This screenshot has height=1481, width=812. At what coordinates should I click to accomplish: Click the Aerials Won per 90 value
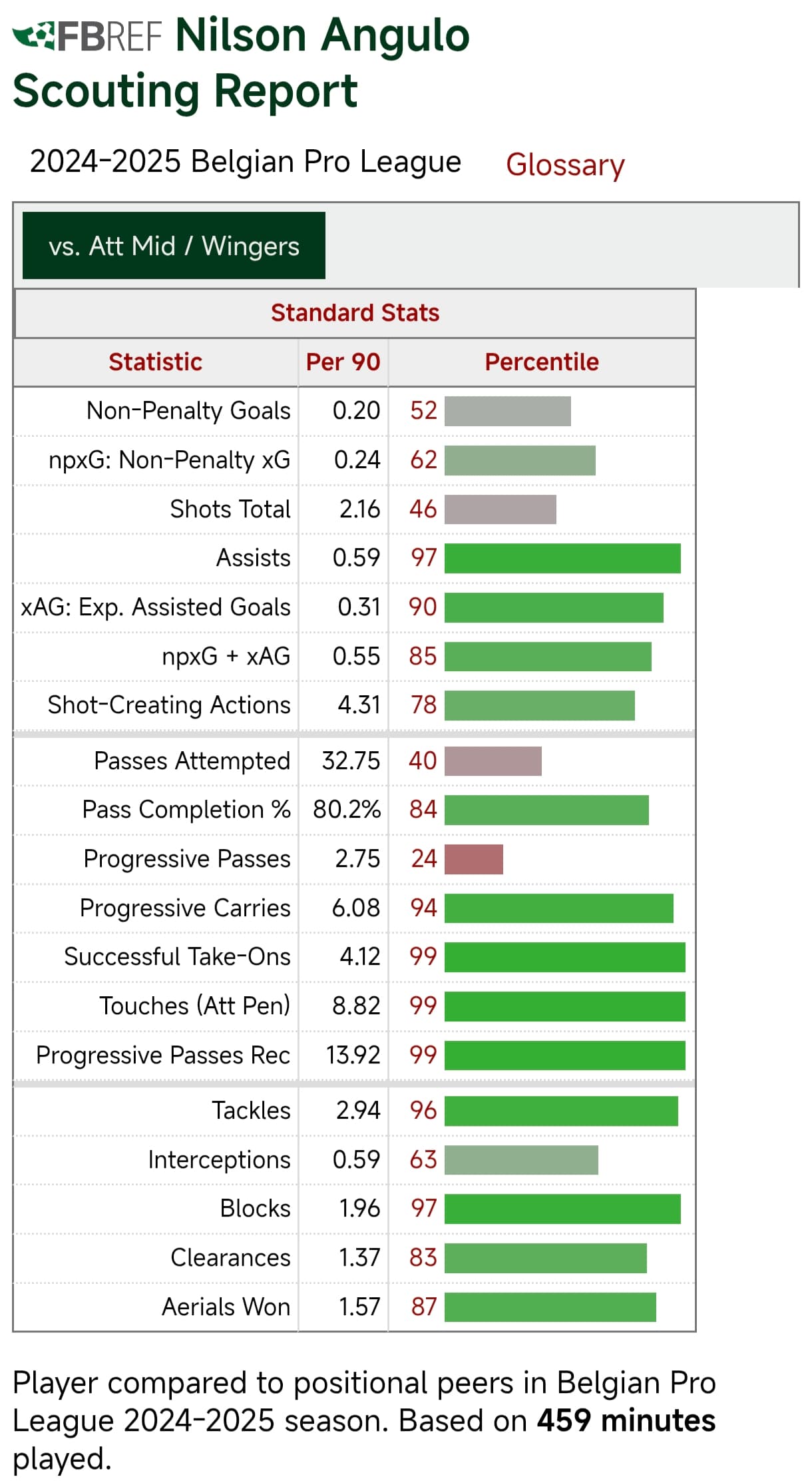(x=359, y=1307)
